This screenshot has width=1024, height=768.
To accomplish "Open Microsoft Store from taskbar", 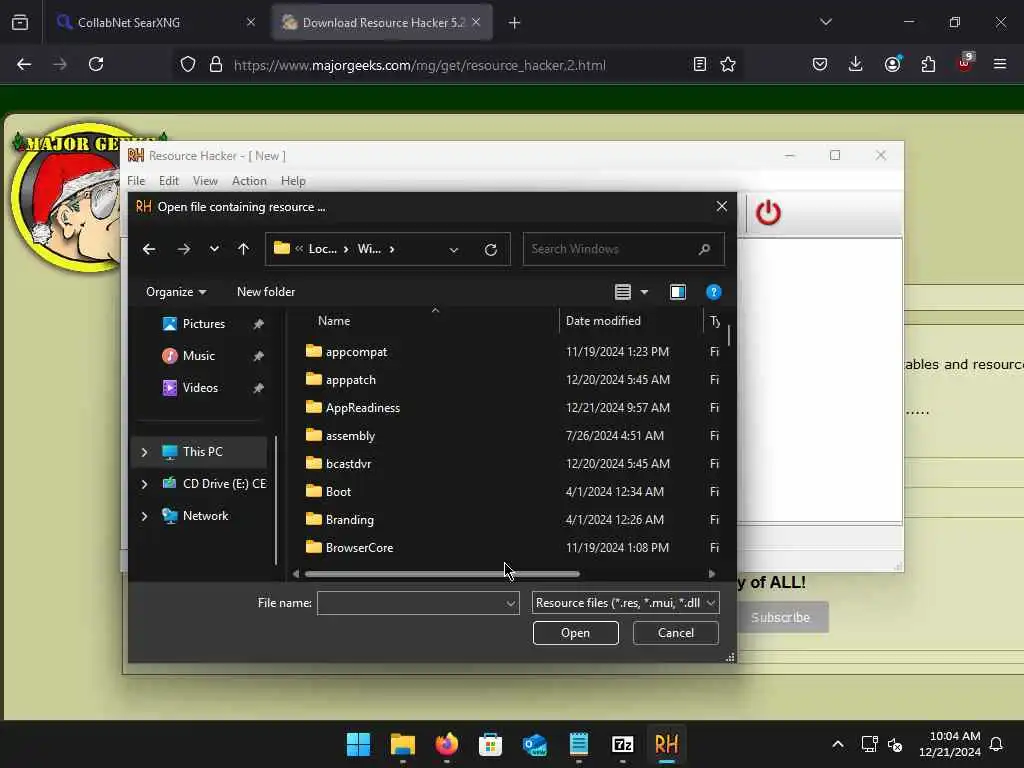I will (490, 744).
